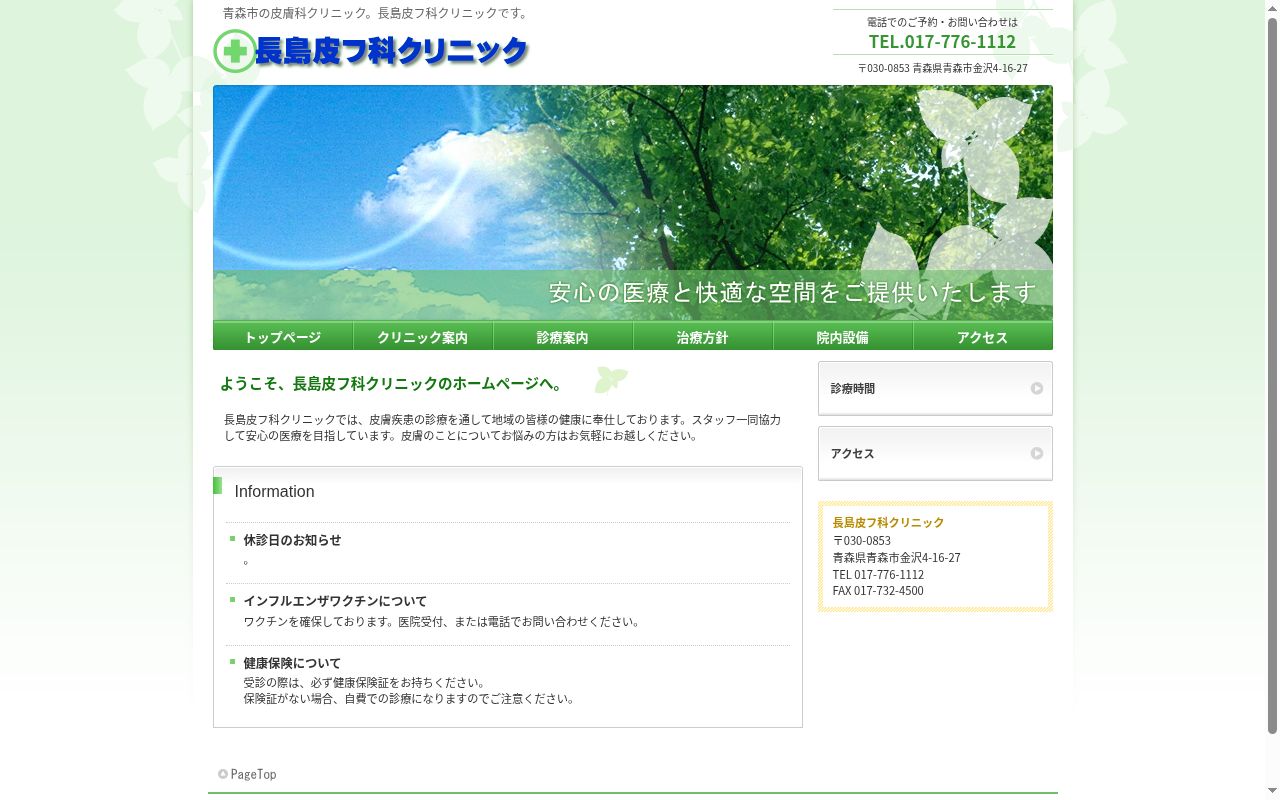Click the header address 〒030-0853 青森県青森市金沢4-16-27
Screen dimensions: 1280x800
pyautogui.click(x=942, y=68)
